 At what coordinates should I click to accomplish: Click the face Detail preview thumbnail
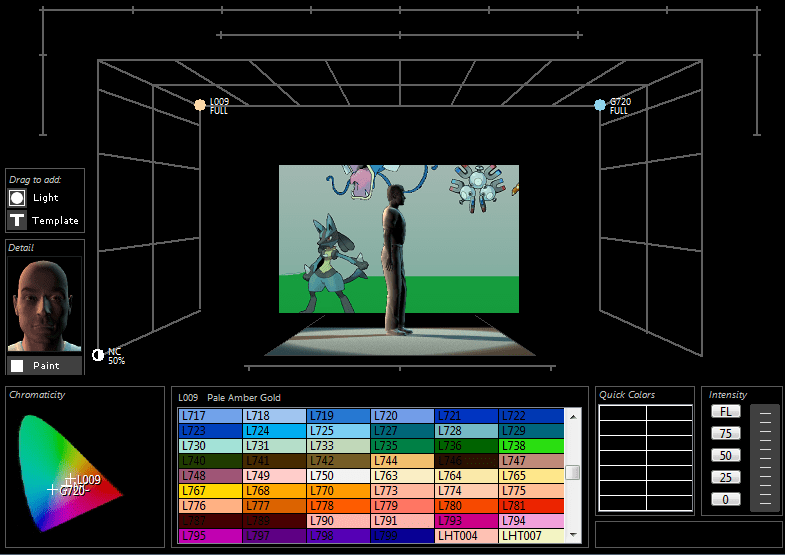point(44,304)
